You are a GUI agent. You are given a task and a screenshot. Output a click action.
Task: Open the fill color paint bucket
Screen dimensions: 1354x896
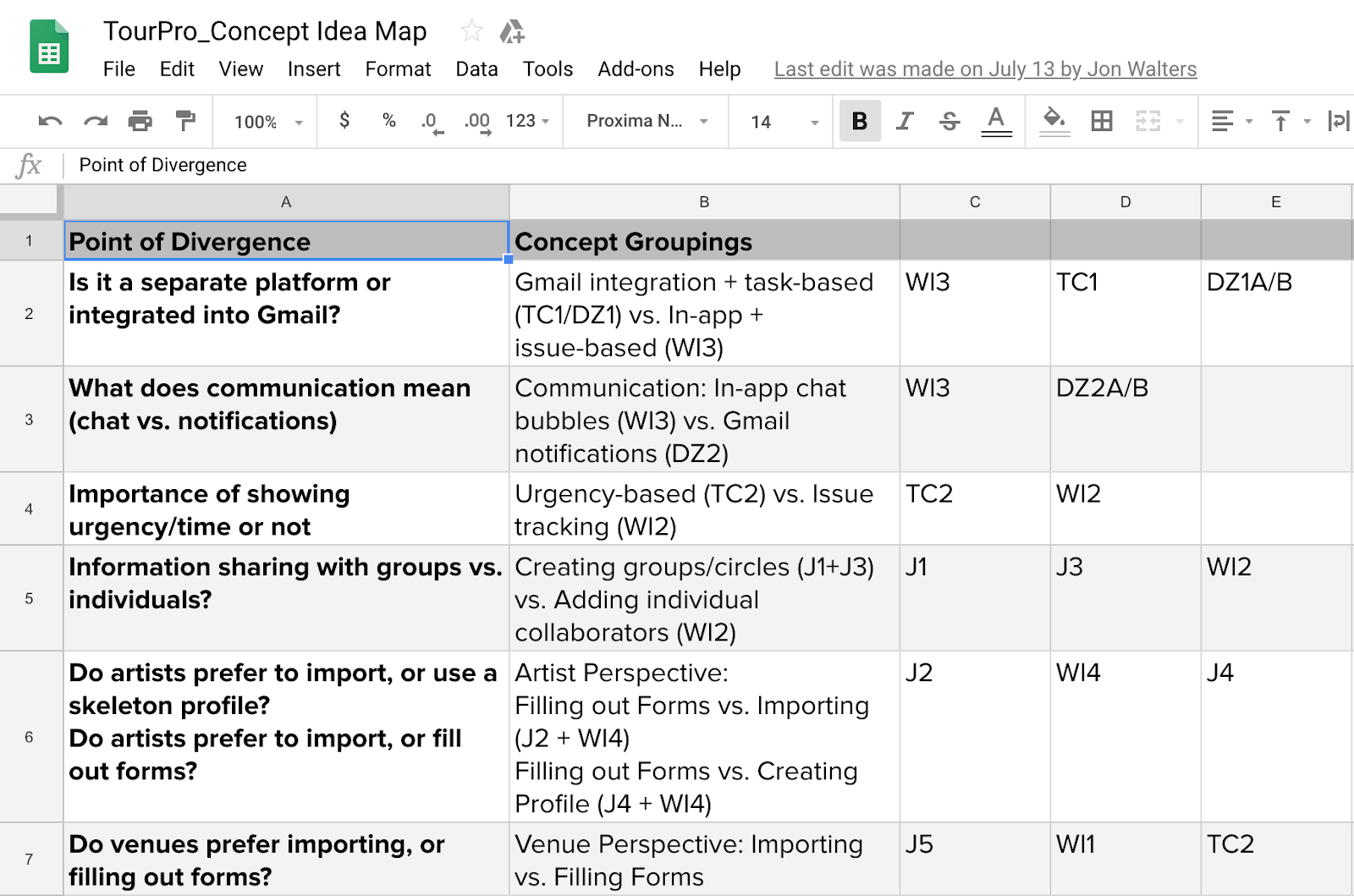pos(1054,121)
